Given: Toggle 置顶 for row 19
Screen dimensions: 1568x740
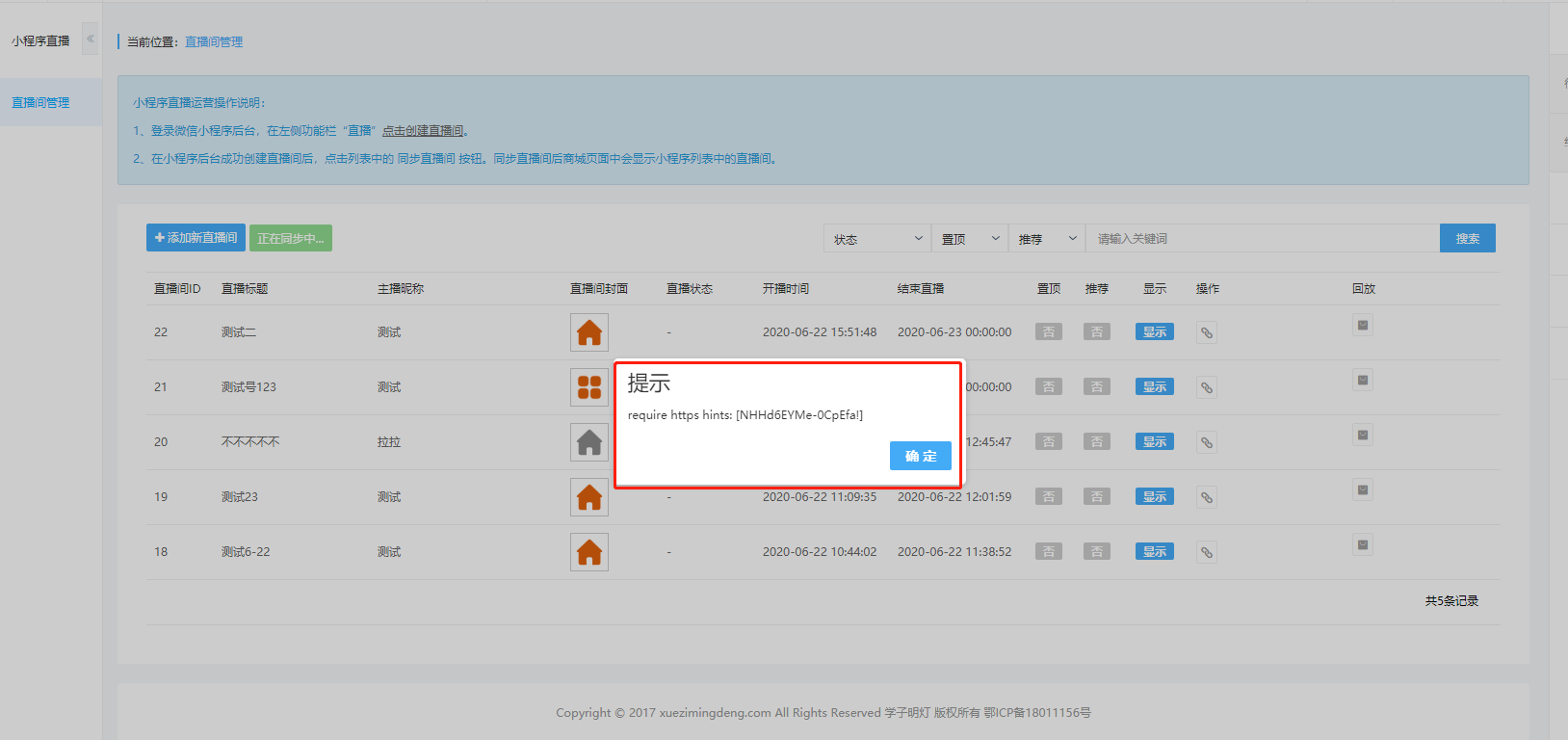Looking at the screenshot, I should pos(1049,496).
